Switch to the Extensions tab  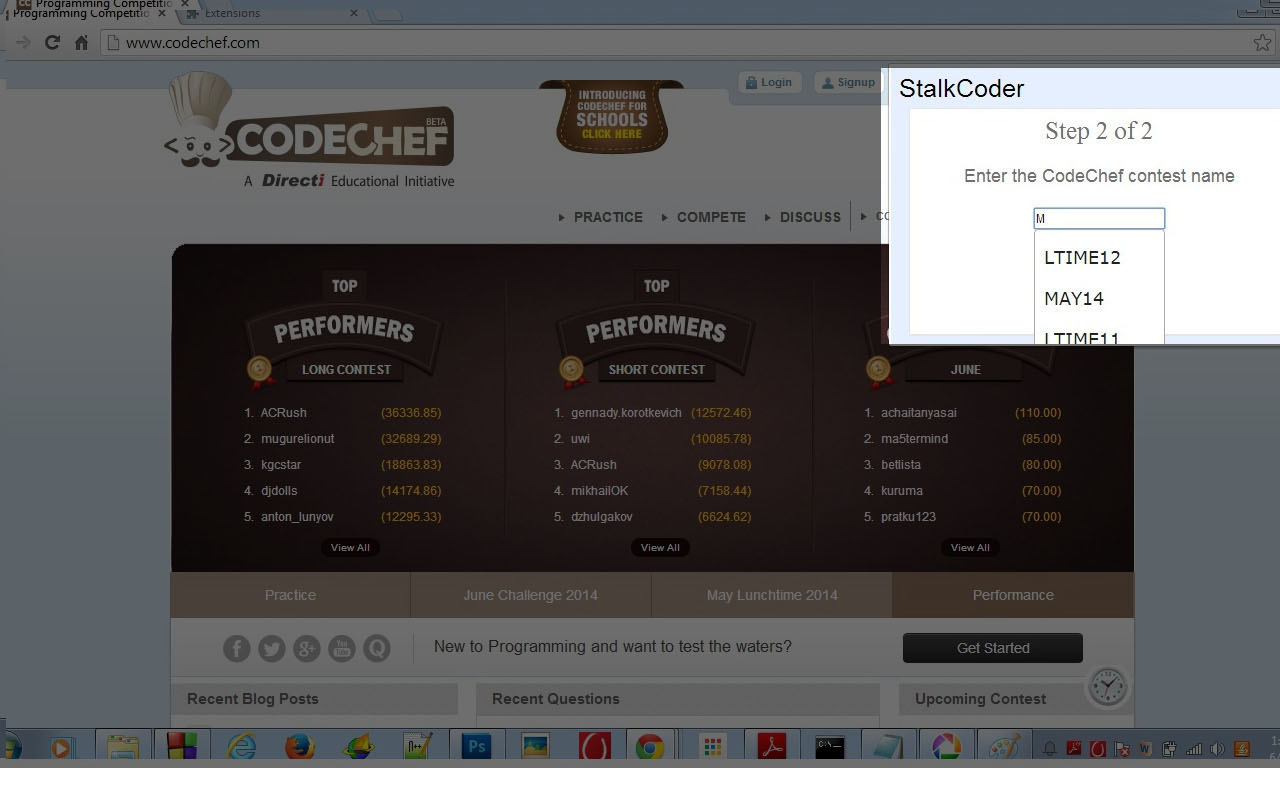pos(268,13)
